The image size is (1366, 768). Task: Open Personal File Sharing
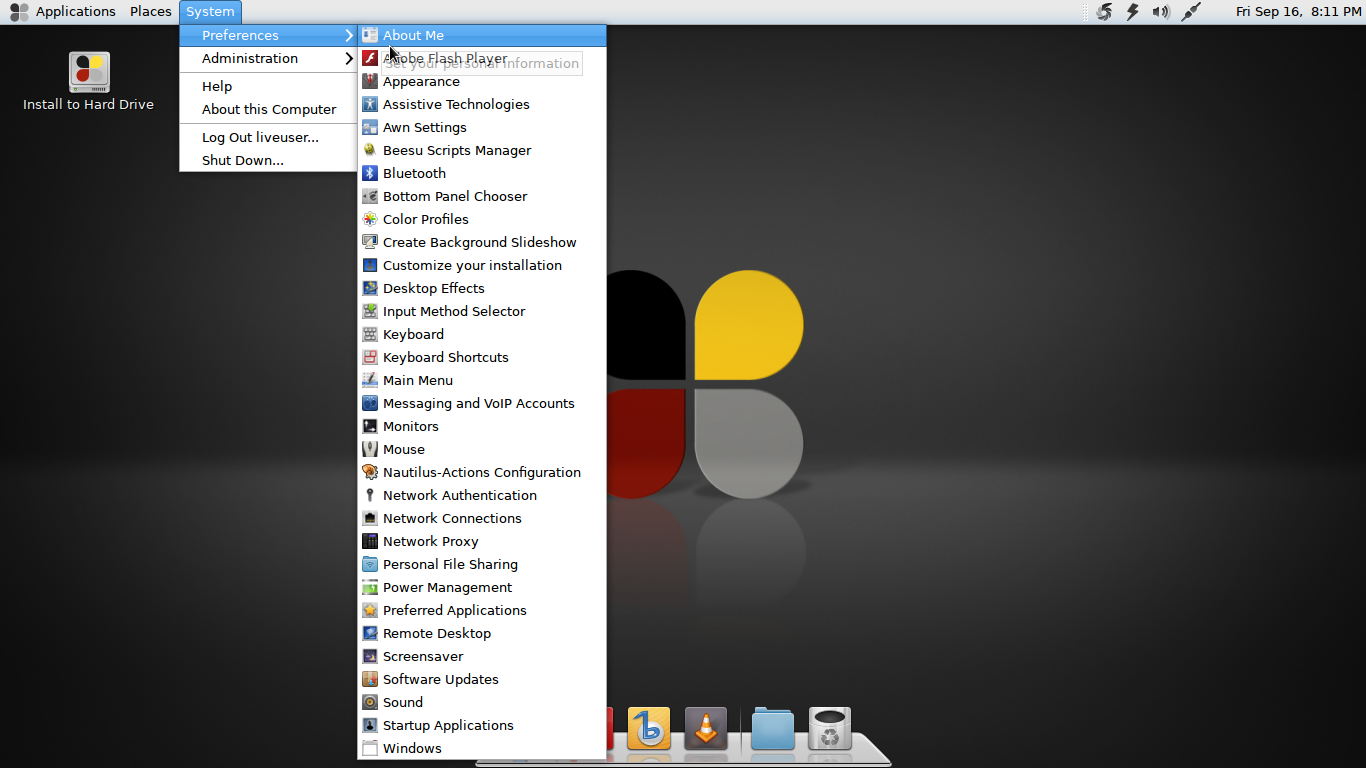[x=482, y=564]
